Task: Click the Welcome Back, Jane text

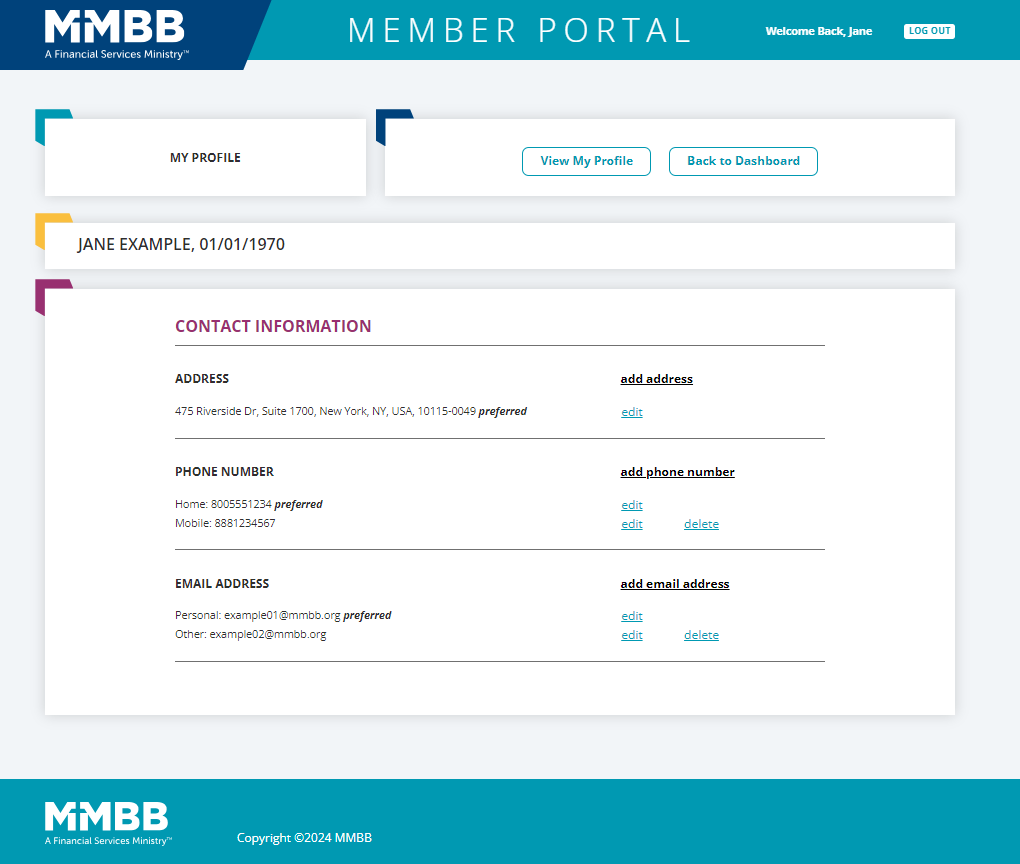Action: pyautogui.click(x=818, y=31)
